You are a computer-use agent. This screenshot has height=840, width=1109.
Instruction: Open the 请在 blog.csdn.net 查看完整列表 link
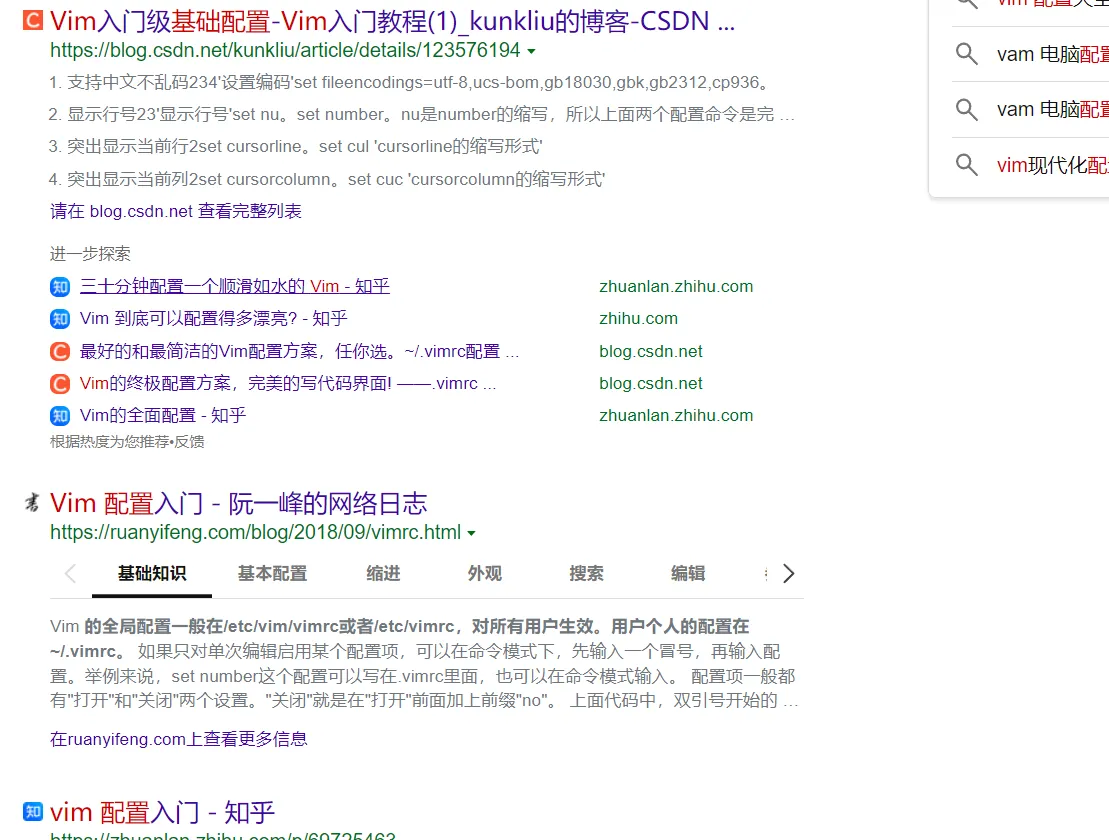tap(176, 211)
